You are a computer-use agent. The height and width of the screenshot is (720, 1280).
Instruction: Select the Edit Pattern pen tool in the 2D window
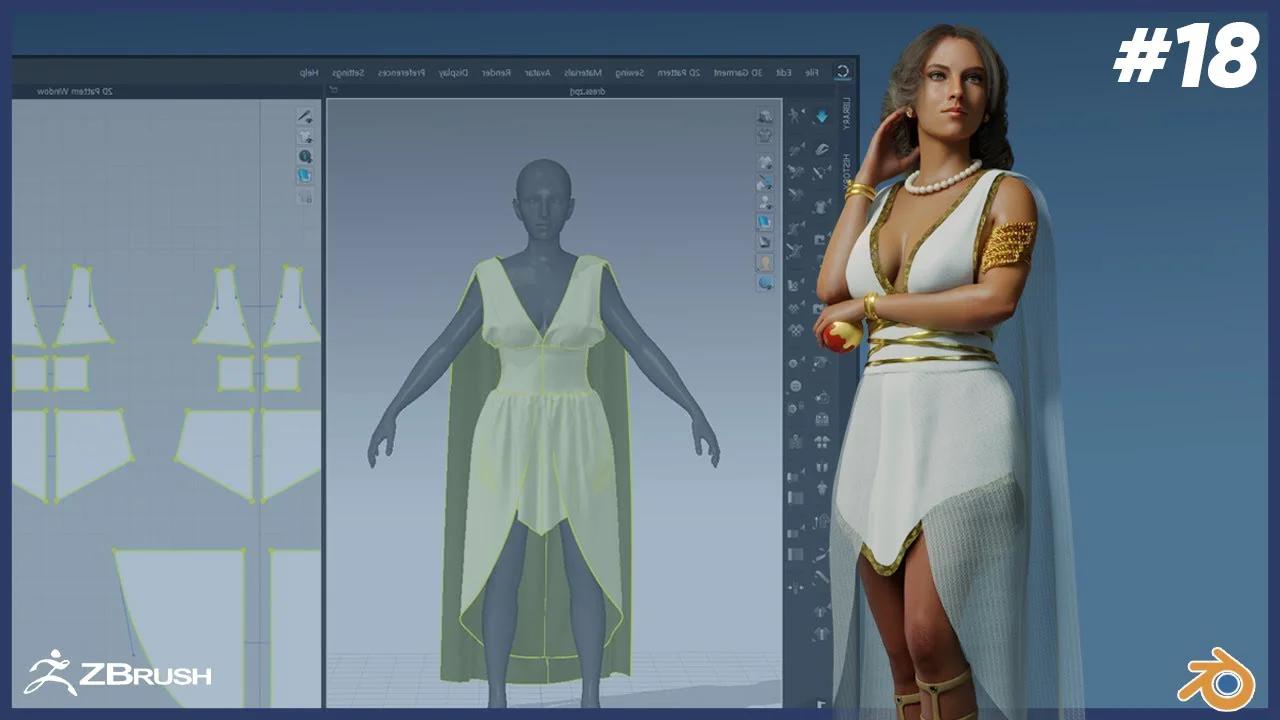point(305,117)
